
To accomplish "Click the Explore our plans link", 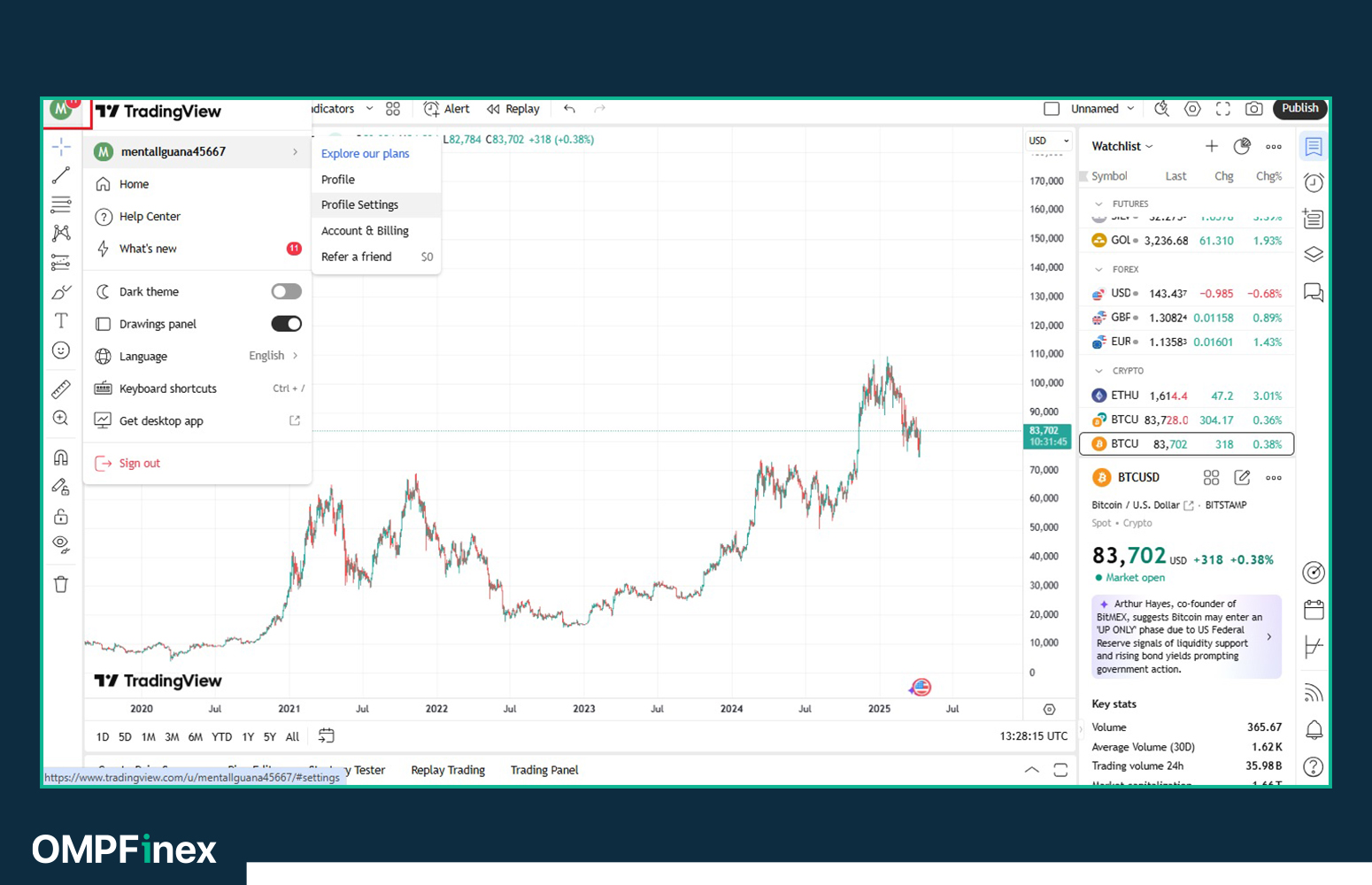I will pyautogui.click(x=365, y=154).
